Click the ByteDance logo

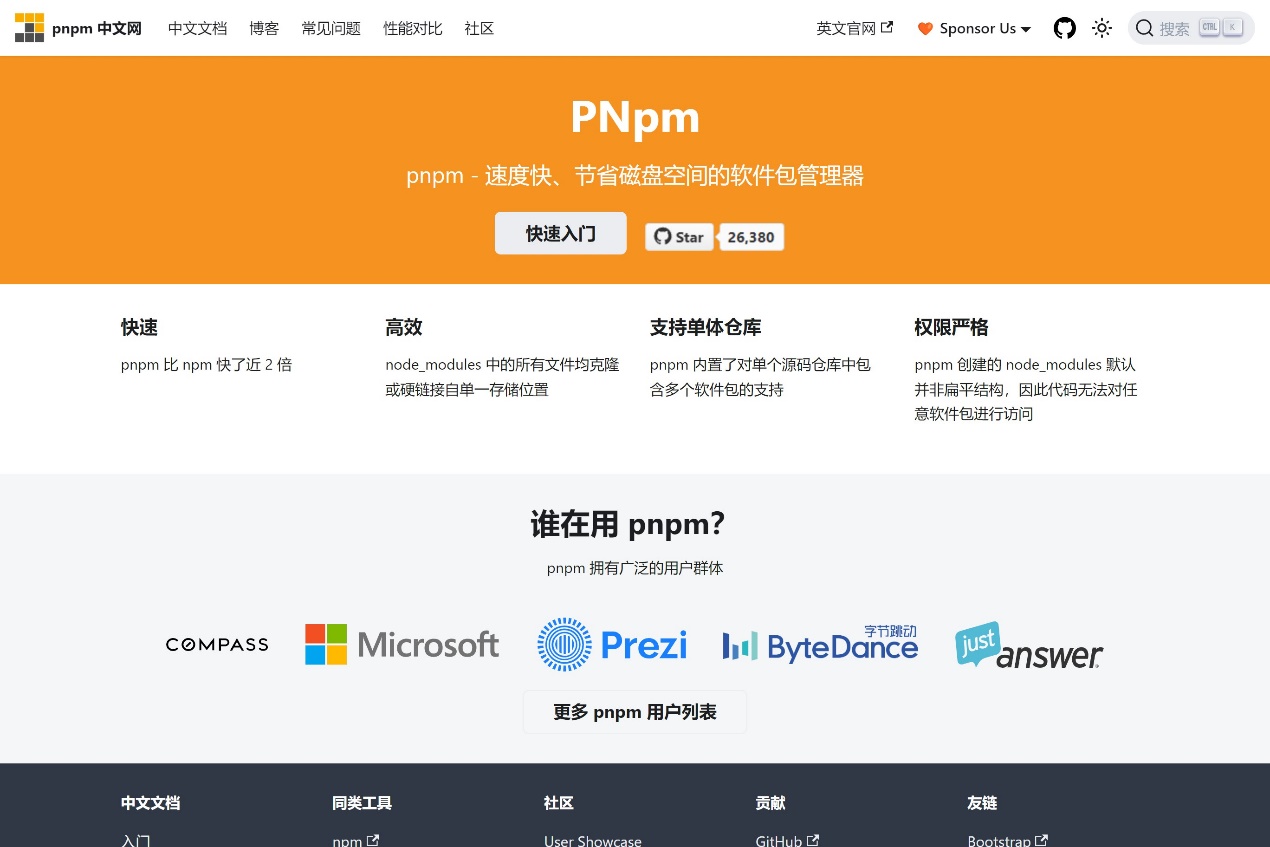(820, 645)
